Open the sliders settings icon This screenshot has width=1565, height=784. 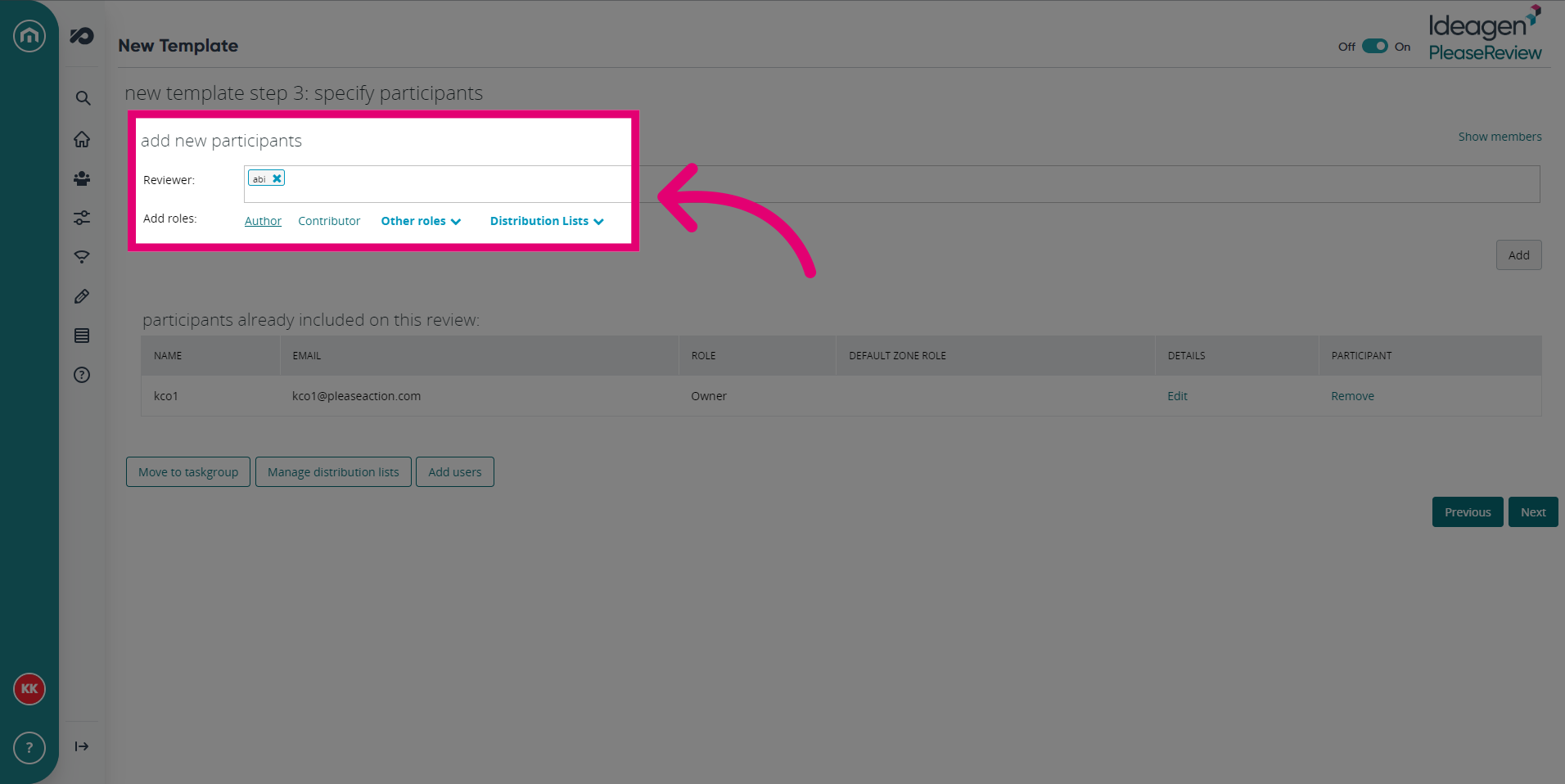coord(82,218)
